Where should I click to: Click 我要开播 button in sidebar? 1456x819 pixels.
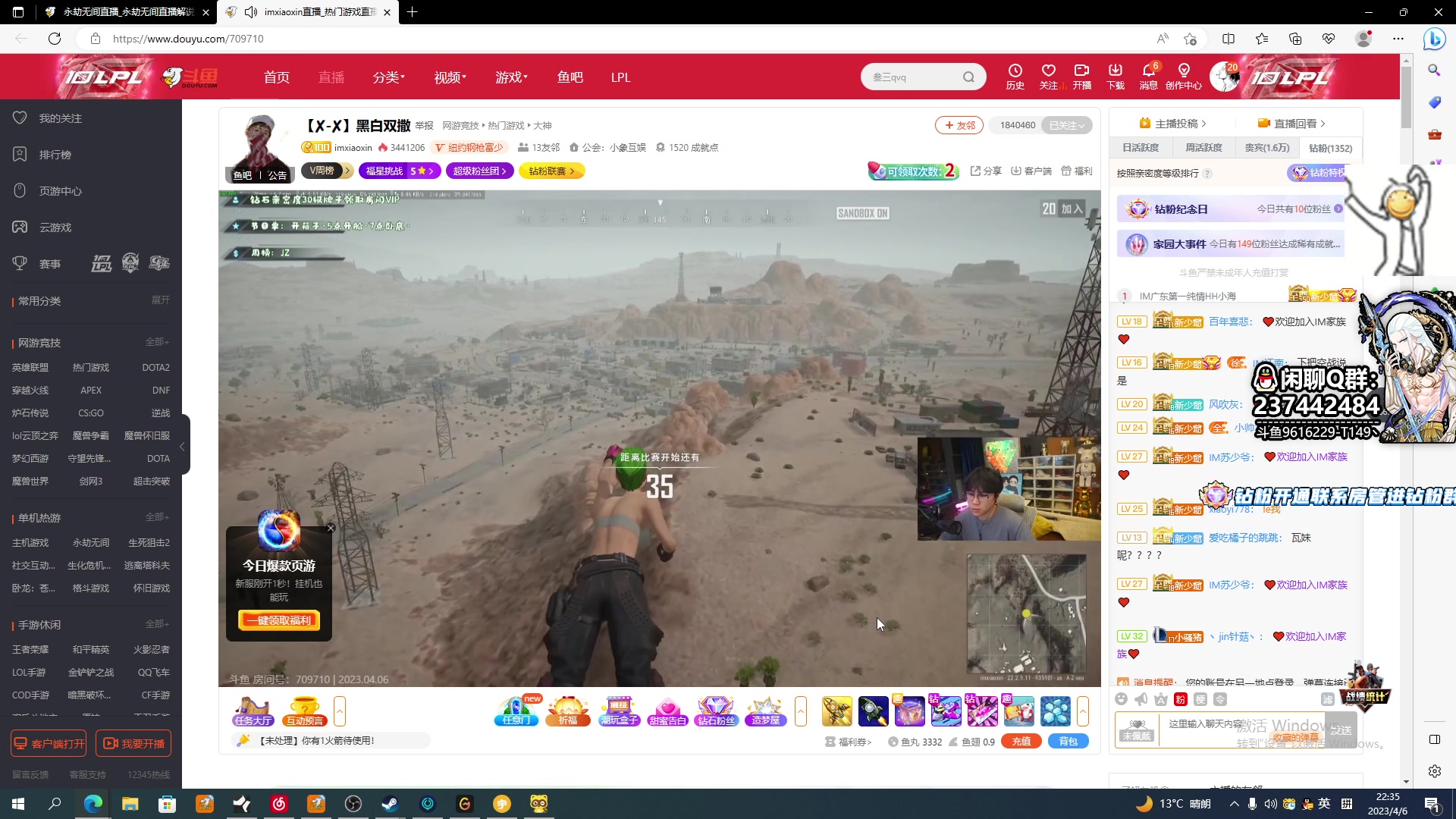133,743
